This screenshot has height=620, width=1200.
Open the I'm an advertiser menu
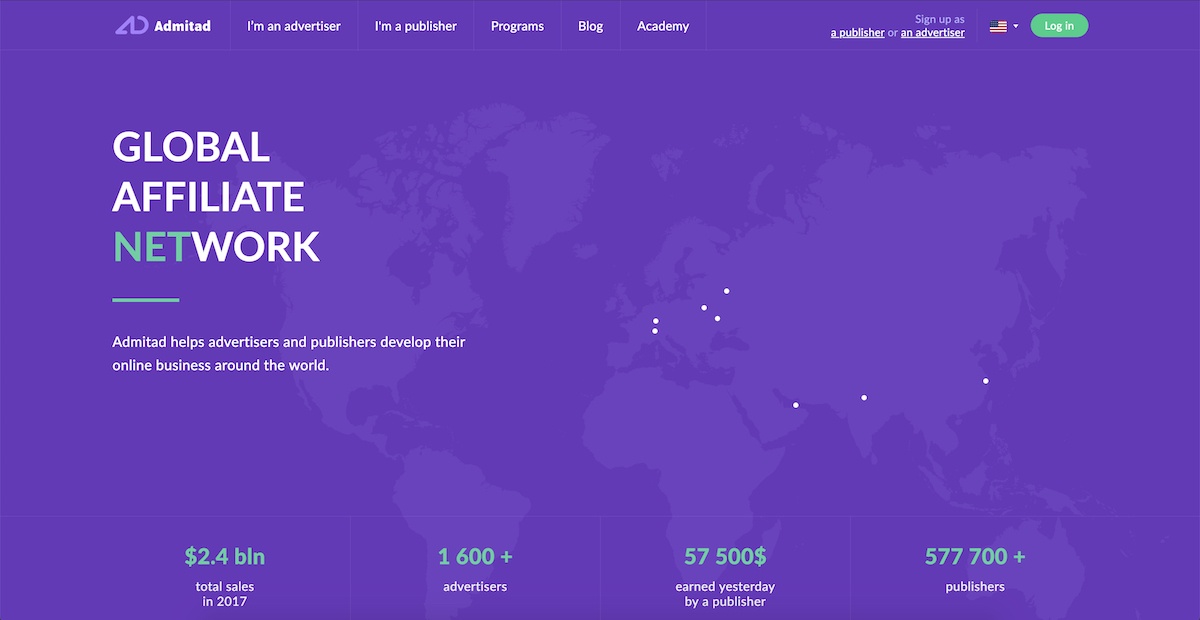point(294,26)
